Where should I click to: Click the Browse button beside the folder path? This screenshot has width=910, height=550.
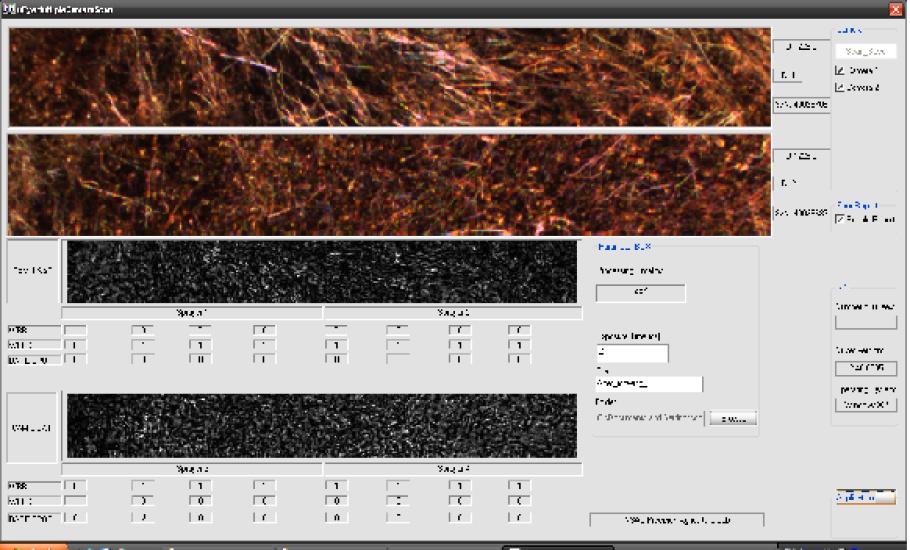[733, 418]
